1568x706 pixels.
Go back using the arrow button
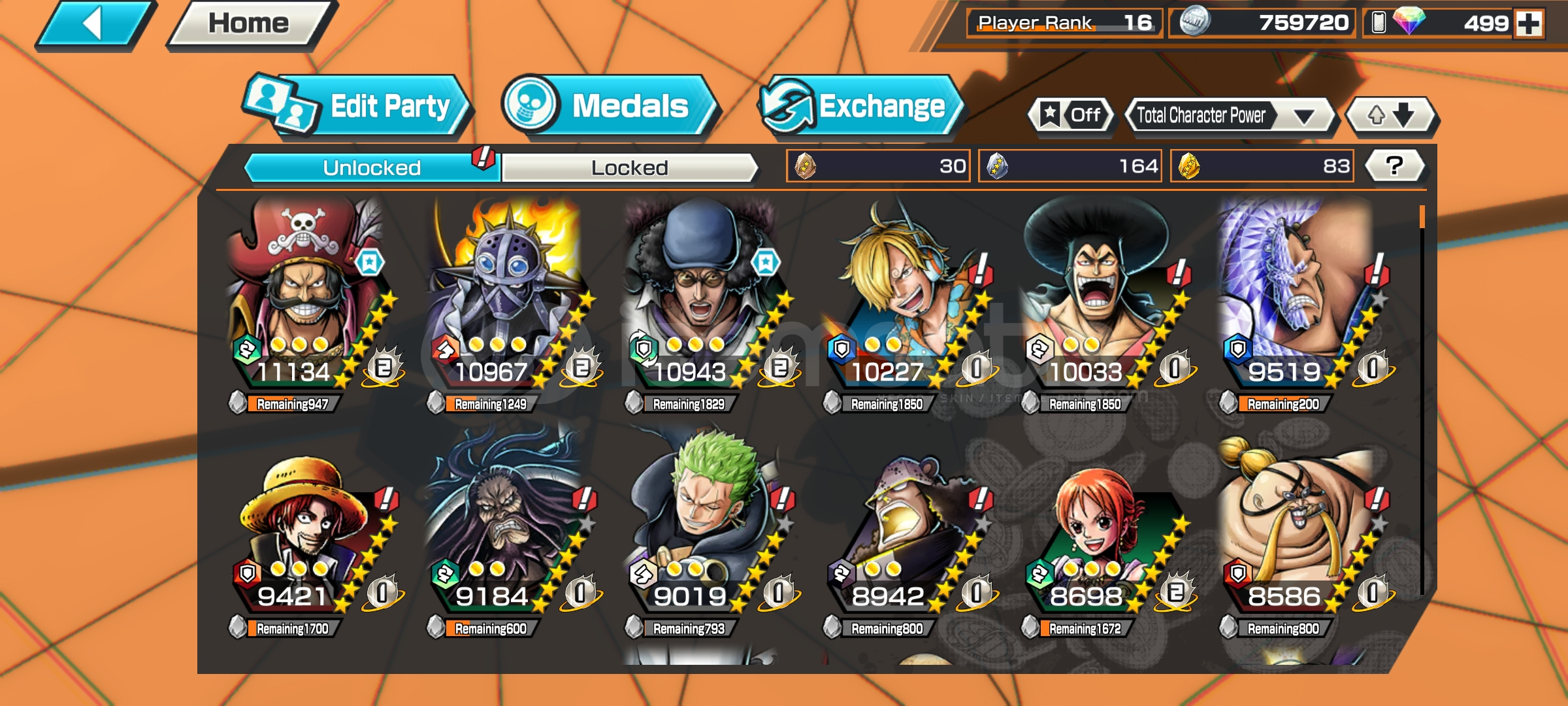point(95,24)
